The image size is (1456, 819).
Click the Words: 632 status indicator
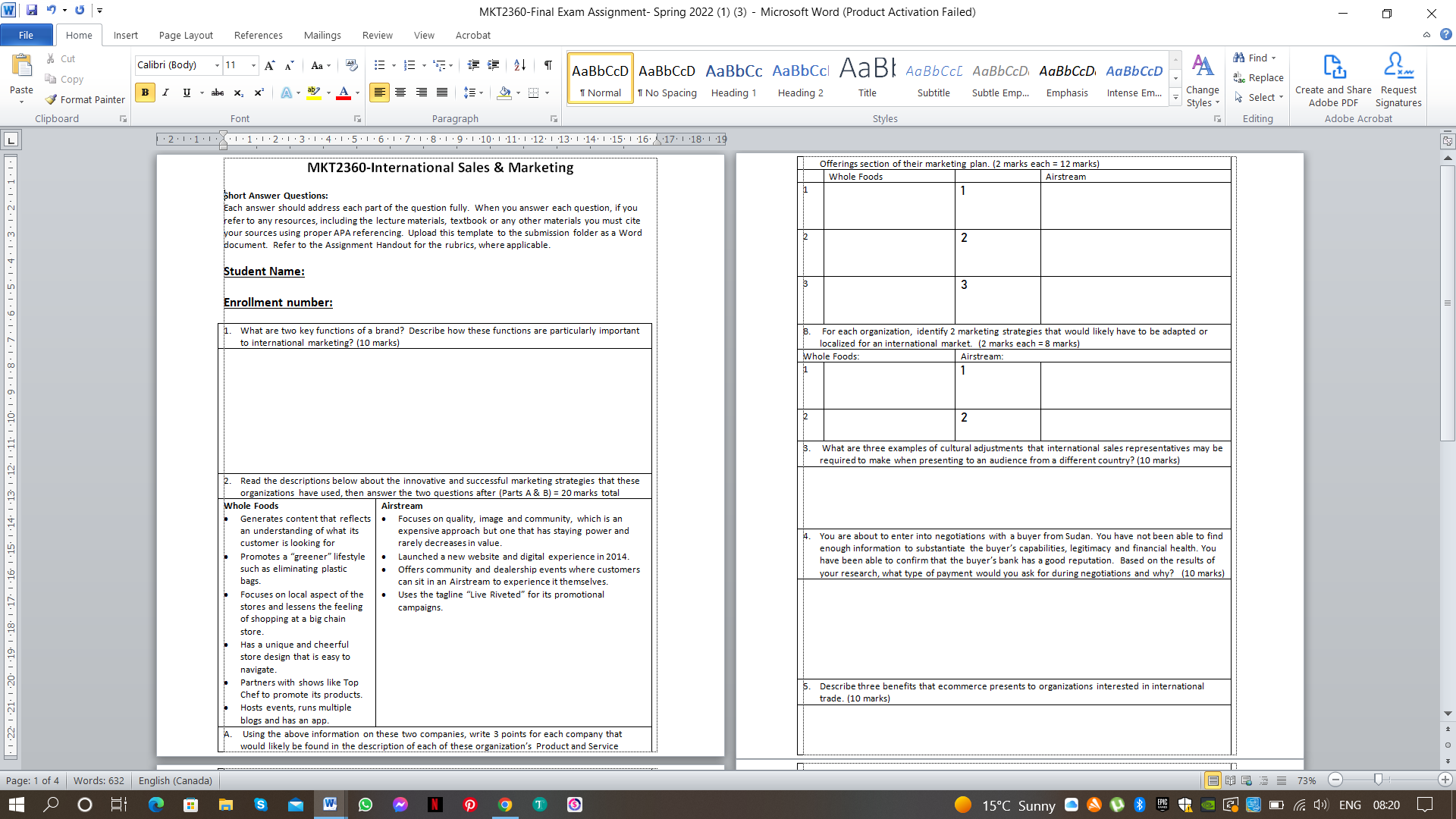coord(99,780)
